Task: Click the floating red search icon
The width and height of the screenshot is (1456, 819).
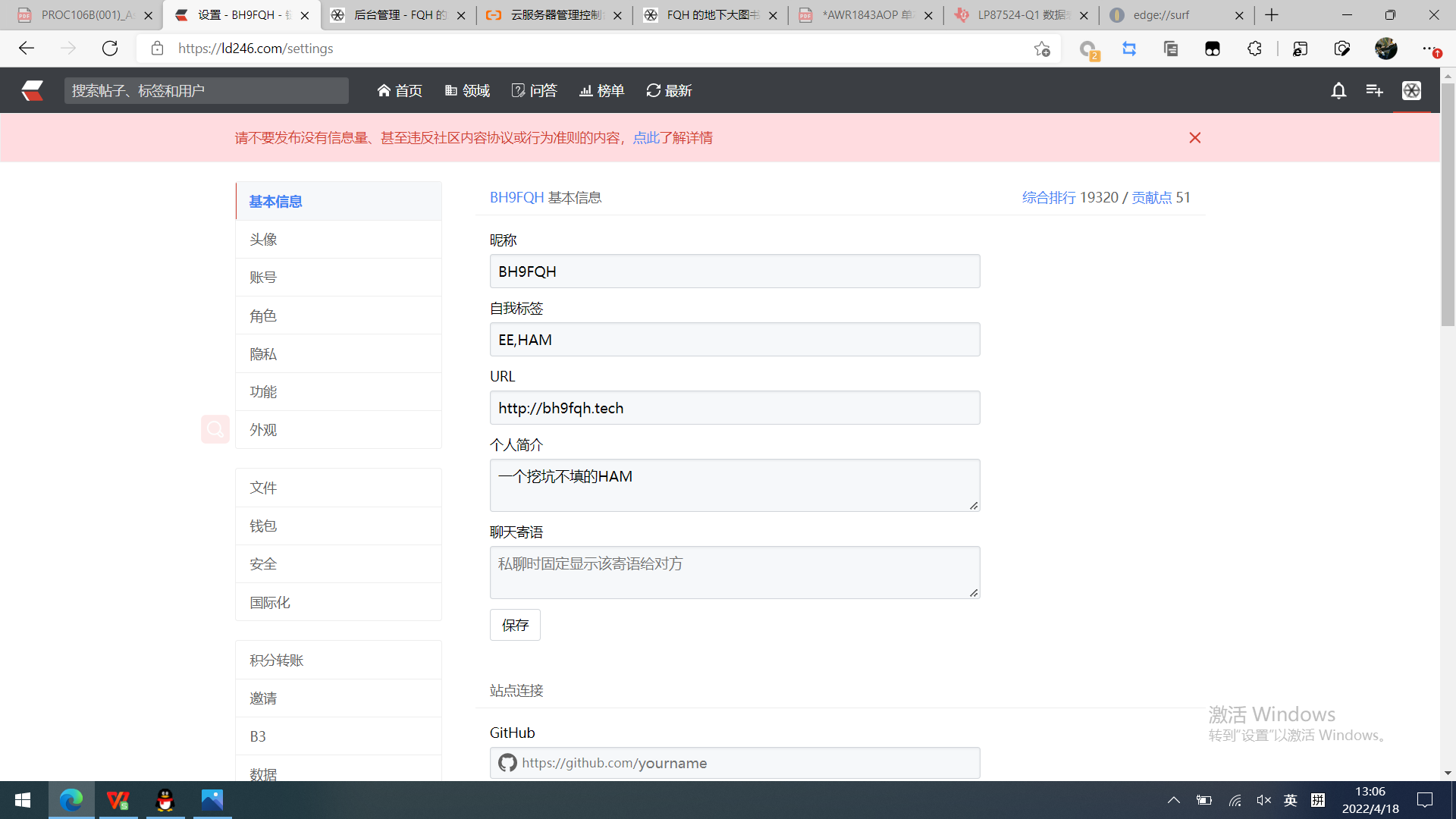Action: coord(215,429)
